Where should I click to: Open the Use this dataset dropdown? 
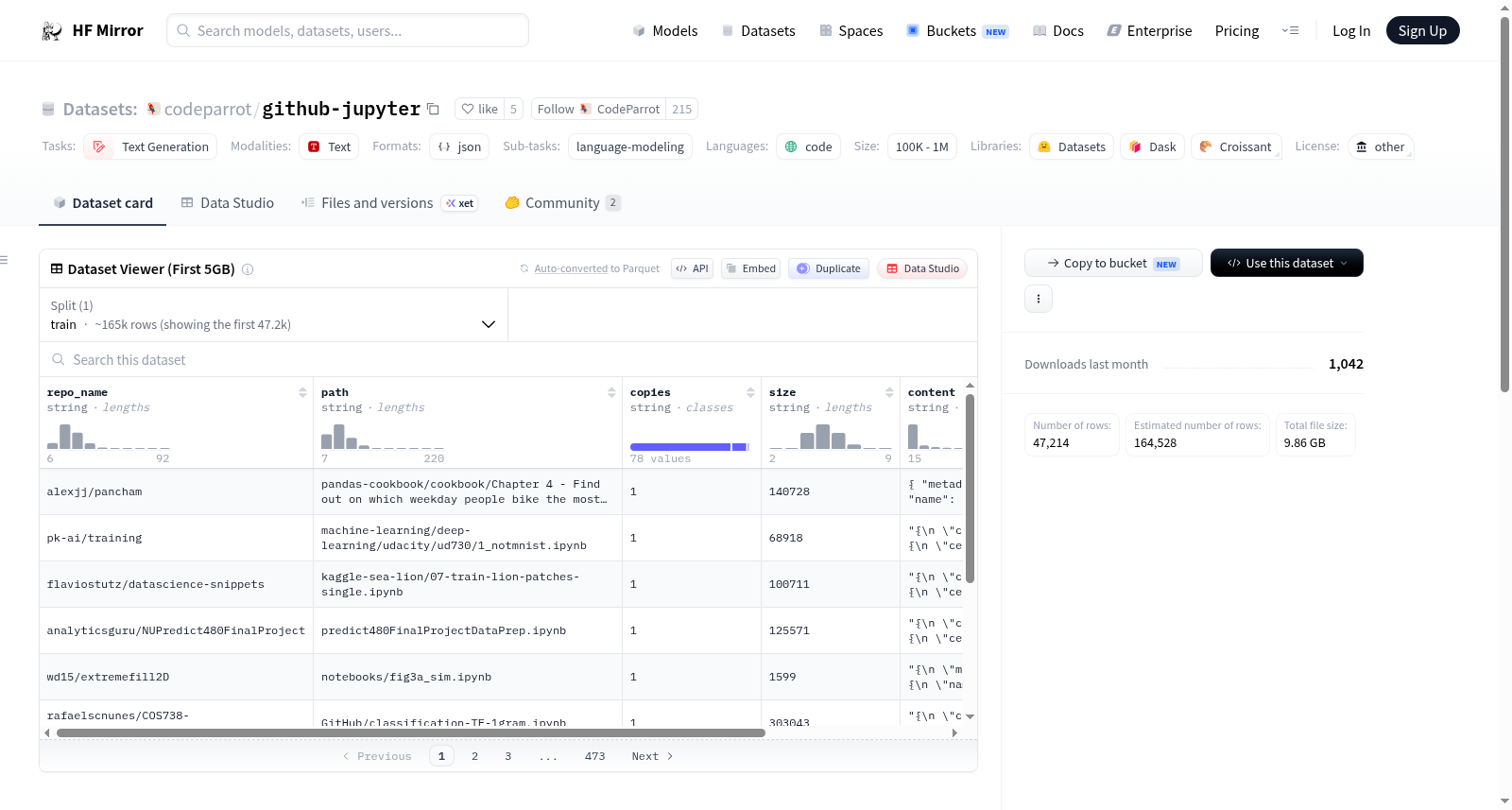(1286, 263)
